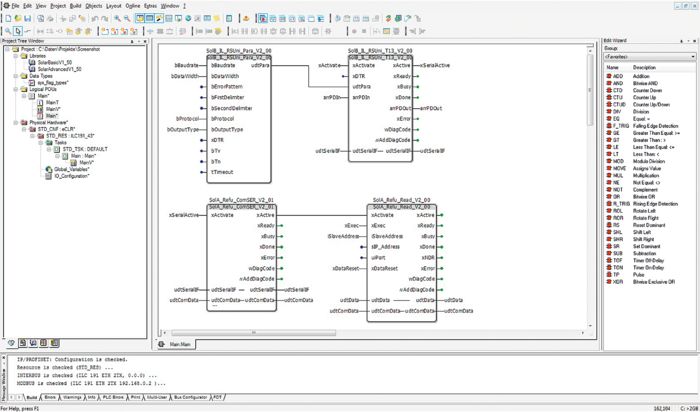Click the globe icon in the top toolbar

click(188, 18)
